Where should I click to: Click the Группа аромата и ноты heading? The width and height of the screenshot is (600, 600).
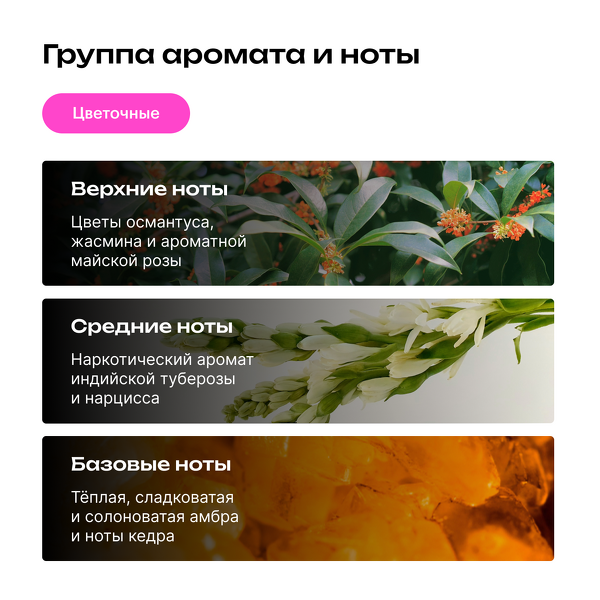[231, 55]
